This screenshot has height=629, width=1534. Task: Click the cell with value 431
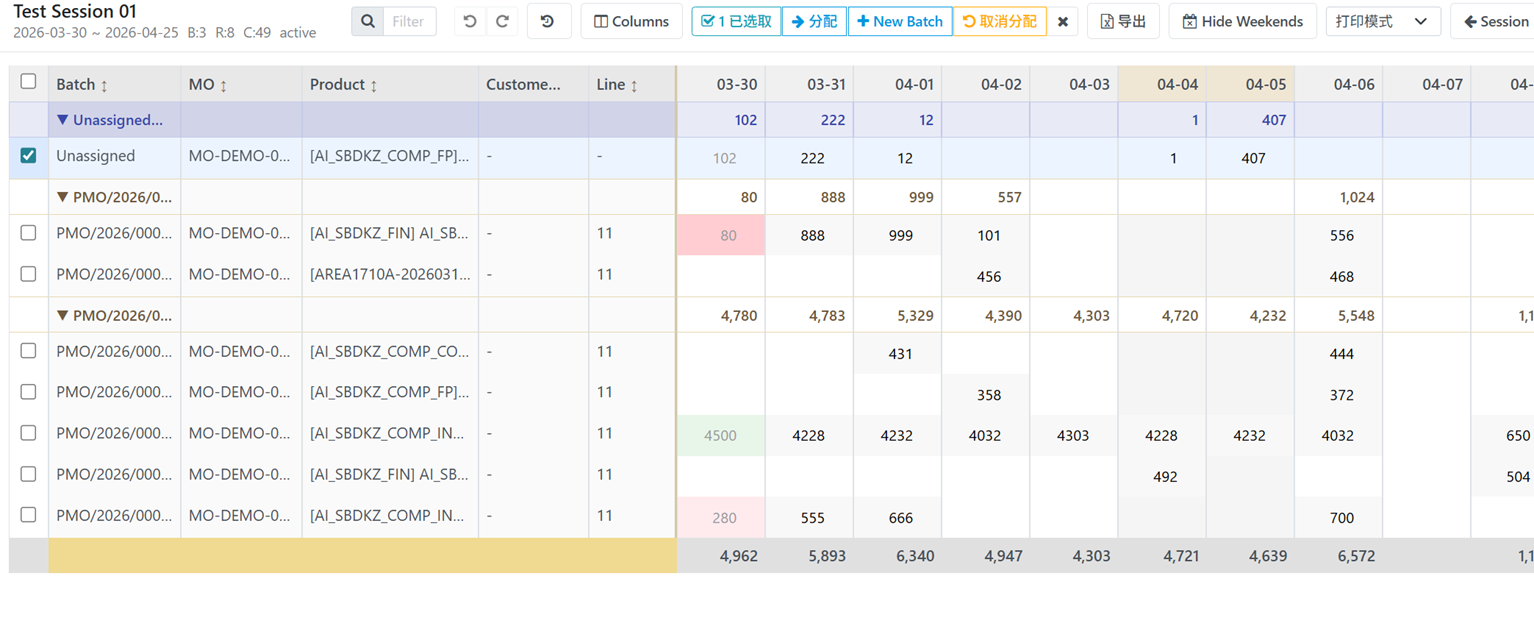coord(898,353)
